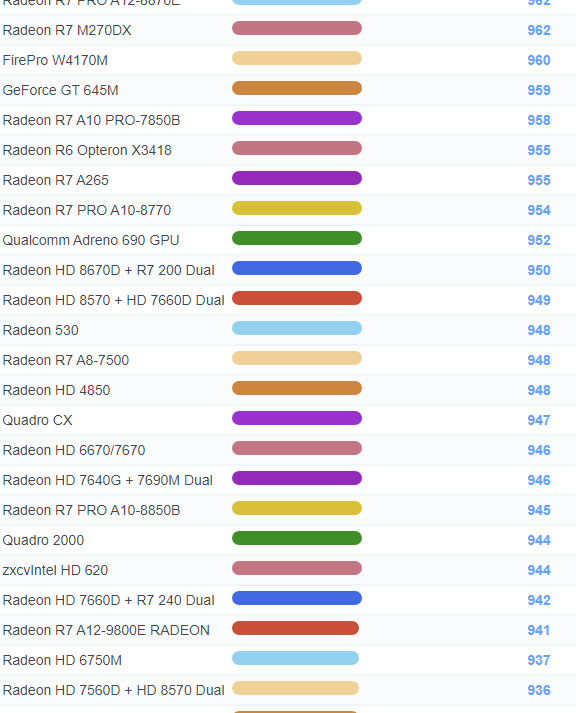This screenshot has height=713, width=576.
Task: Click Radeon HD 6670/7670 score 946
Action: pyautogui.click(x=539, y=450)
